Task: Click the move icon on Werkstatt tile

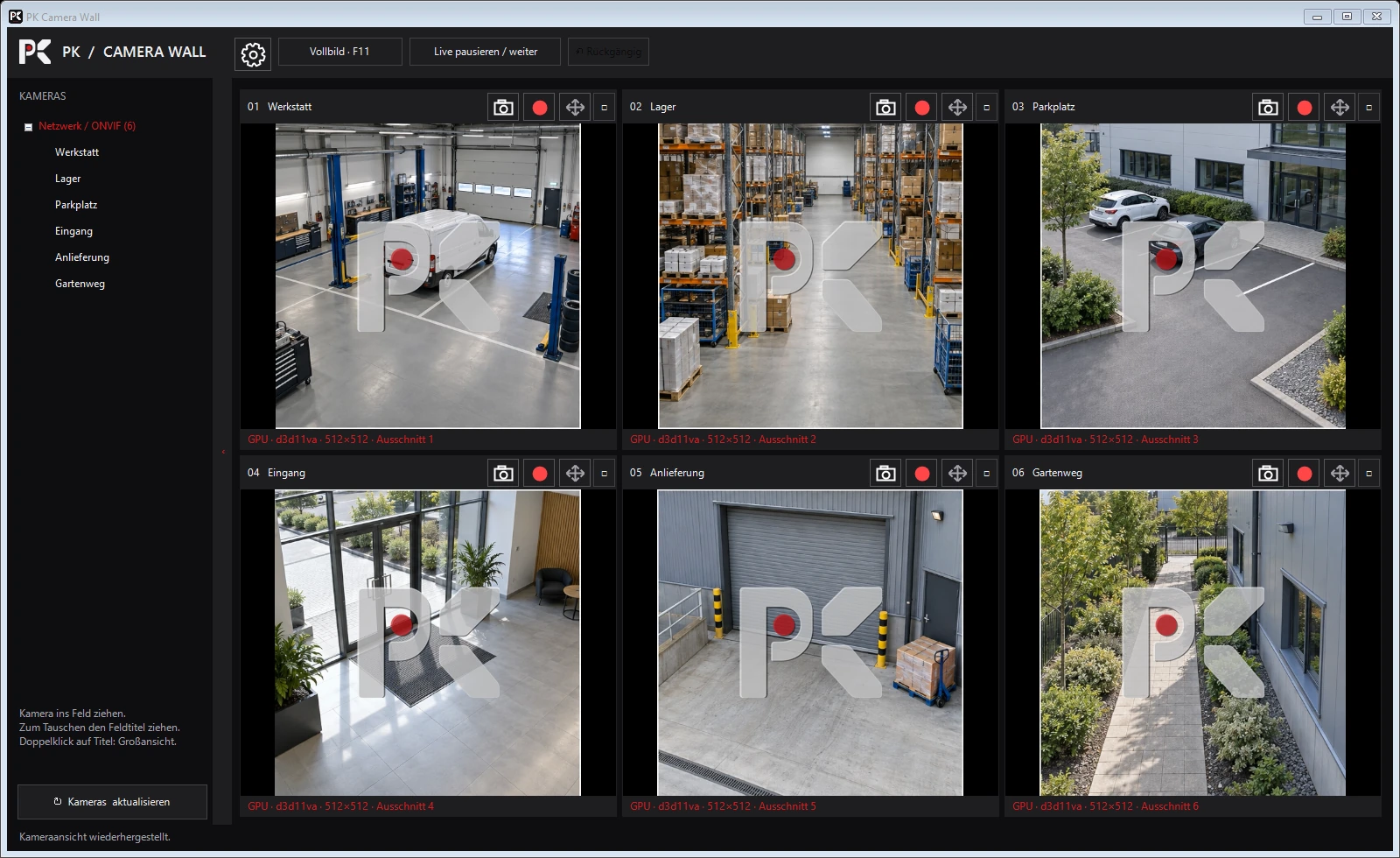Action: point(575,107)
